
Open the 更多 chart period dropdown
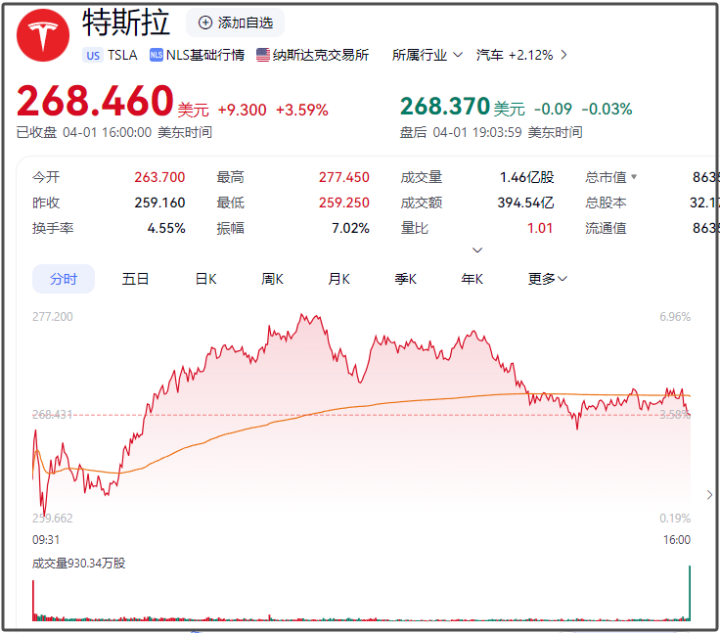click(x=547, y=279)
